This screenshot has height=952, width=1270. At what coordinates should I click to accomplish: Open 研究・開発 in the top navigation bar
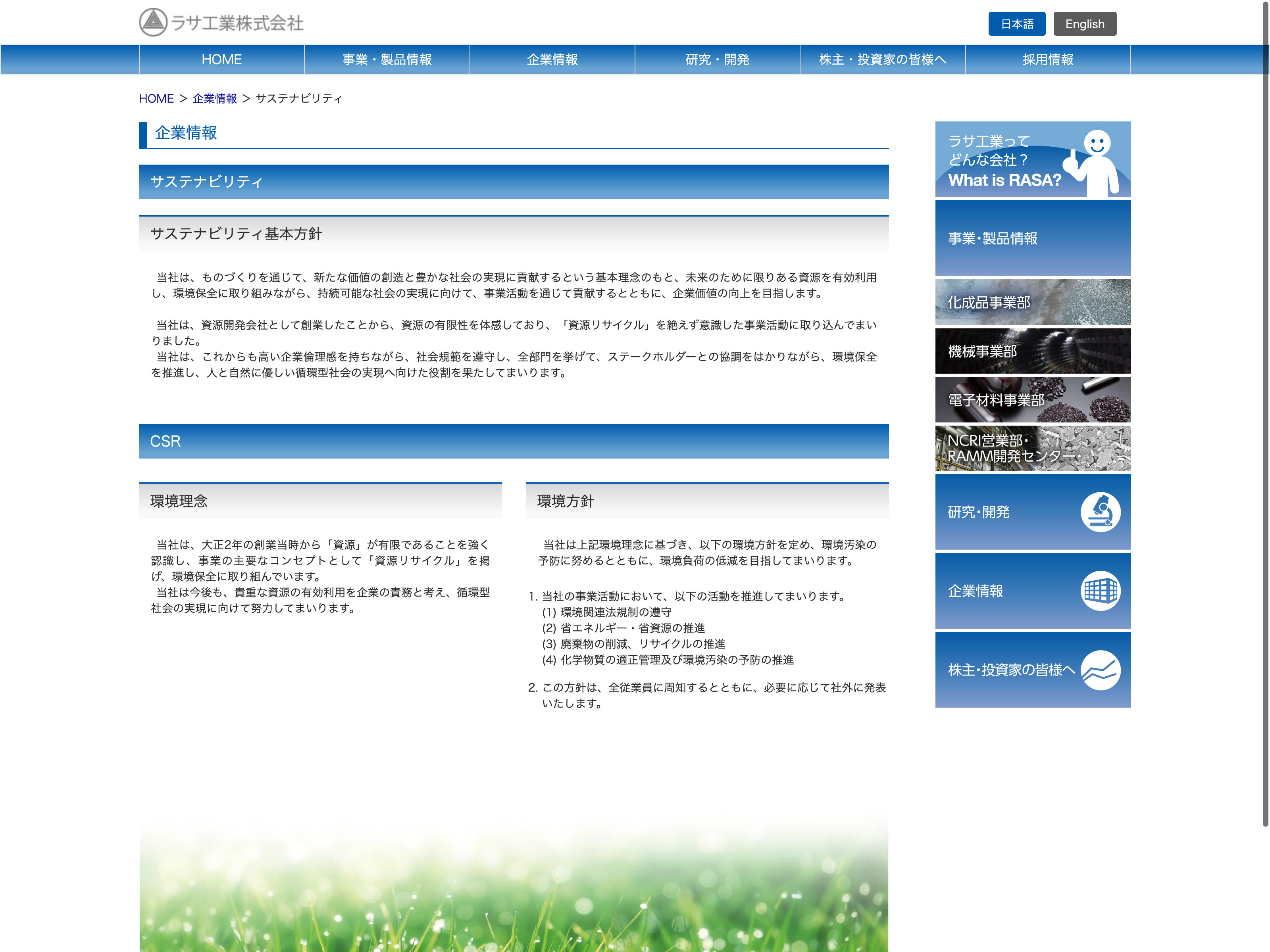717,59
